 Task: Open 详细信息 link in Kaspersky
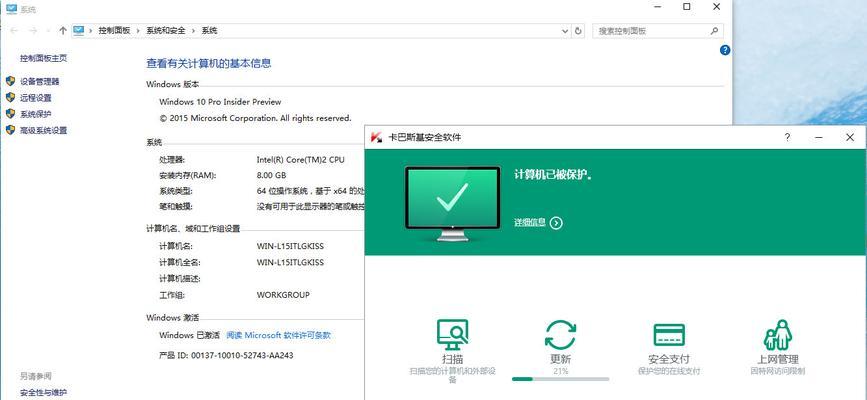pos(530,222)
